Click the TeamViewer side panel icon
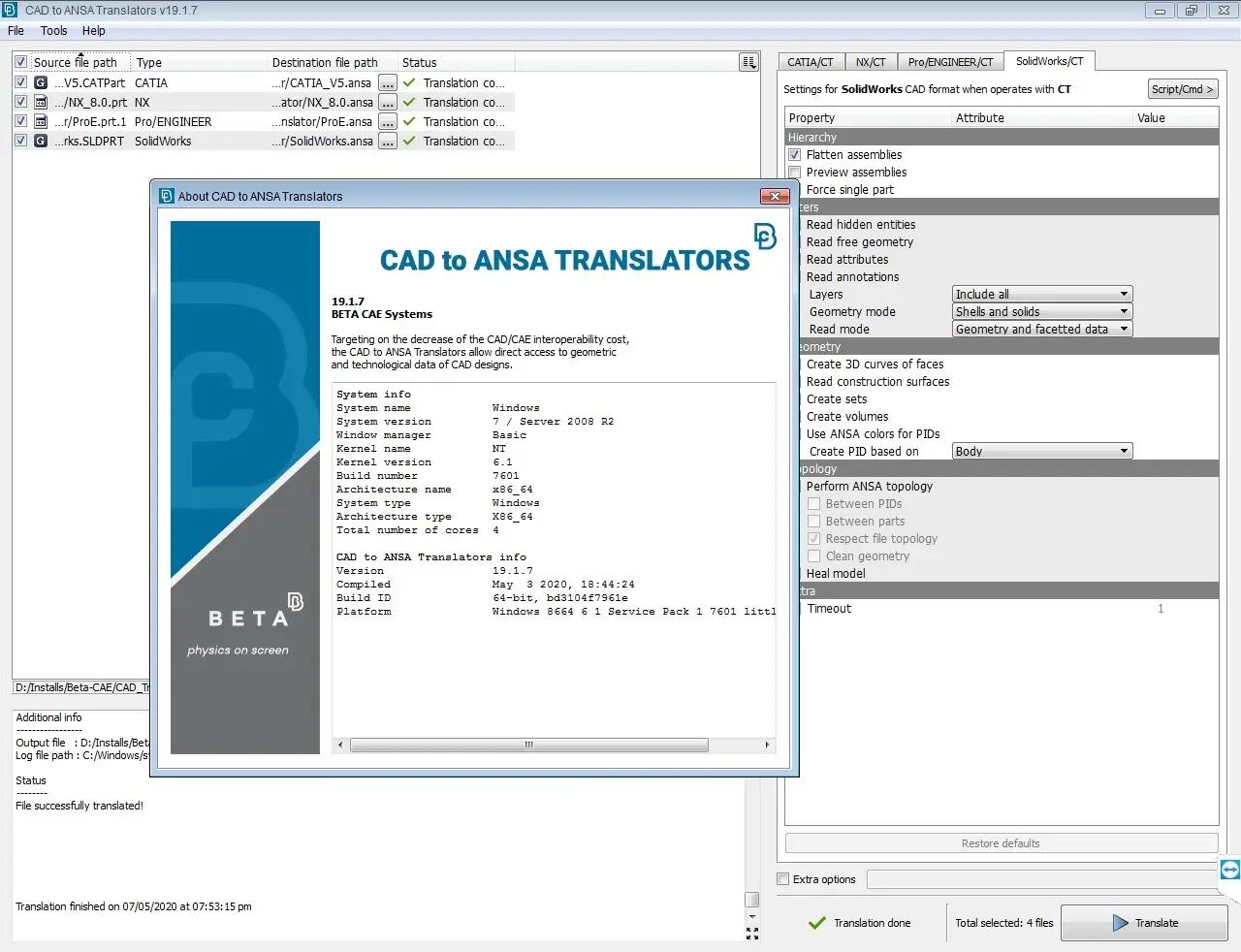The width and height of the screenshot is (1241, 952). coord(1229,870)
